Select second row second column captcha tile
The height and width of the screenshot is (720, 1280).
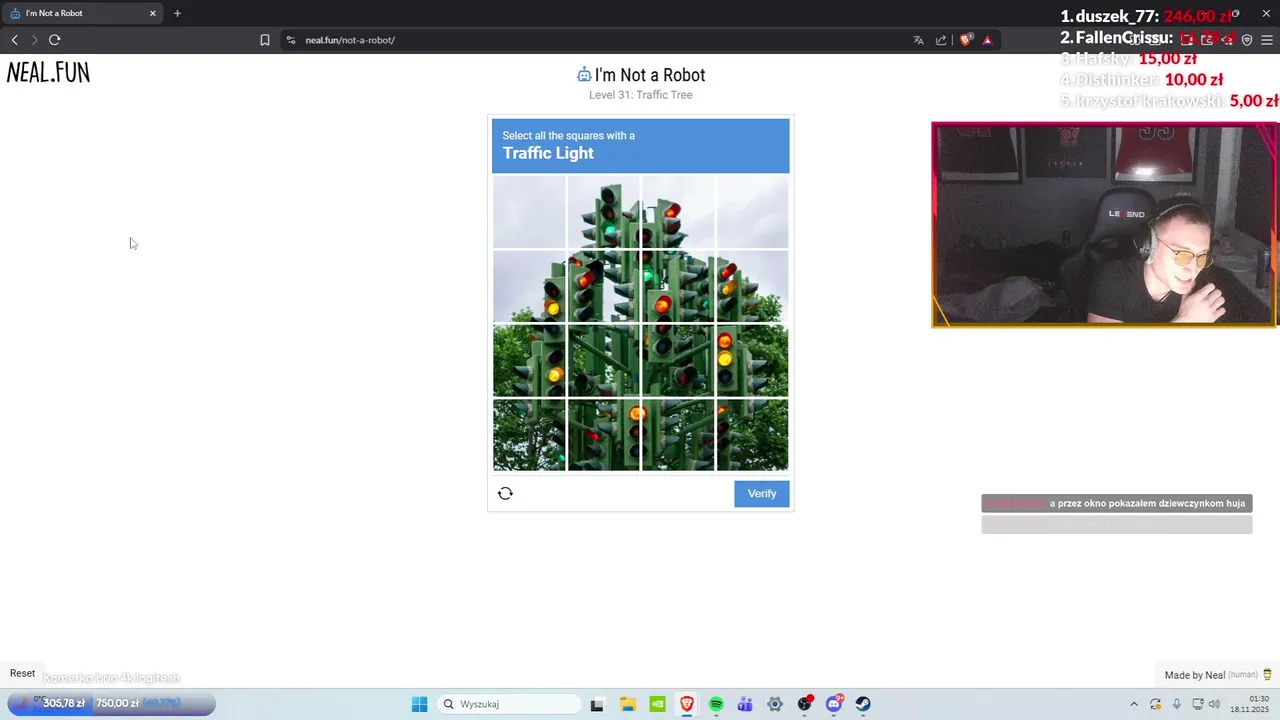tap(603, 286)
